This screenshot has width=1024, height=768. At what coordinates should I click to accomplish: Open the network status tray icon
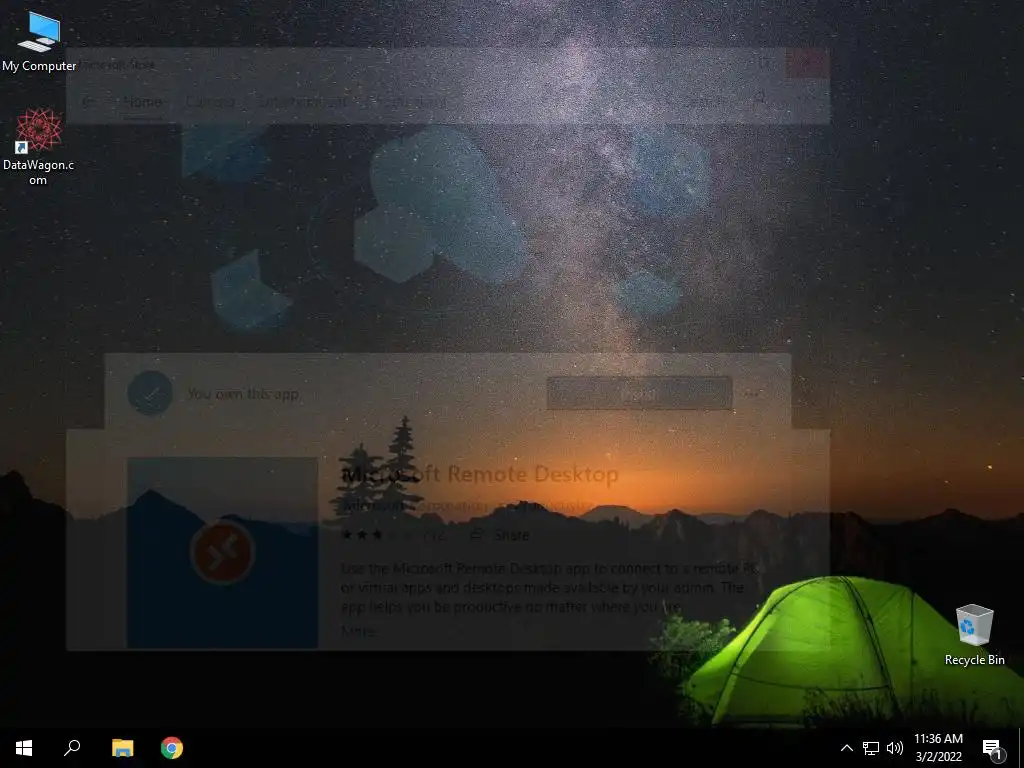(871, 748)
